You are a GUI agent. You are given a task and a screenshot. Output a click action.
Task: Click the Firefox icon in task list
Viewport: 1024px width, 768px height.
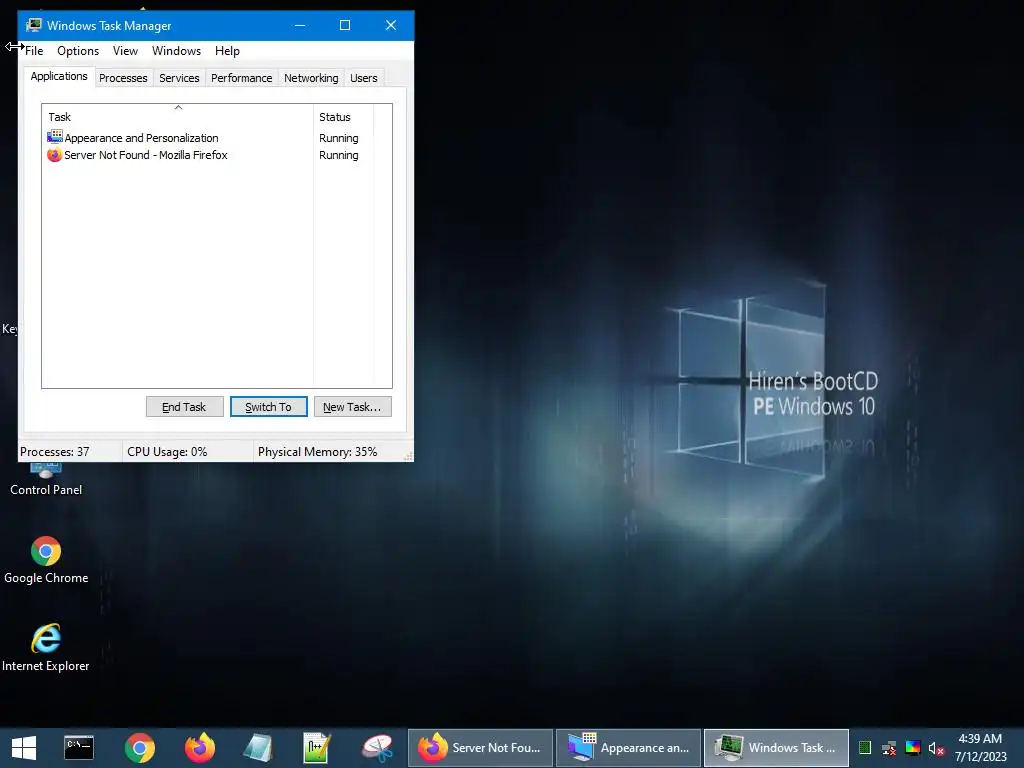[54, 155]
